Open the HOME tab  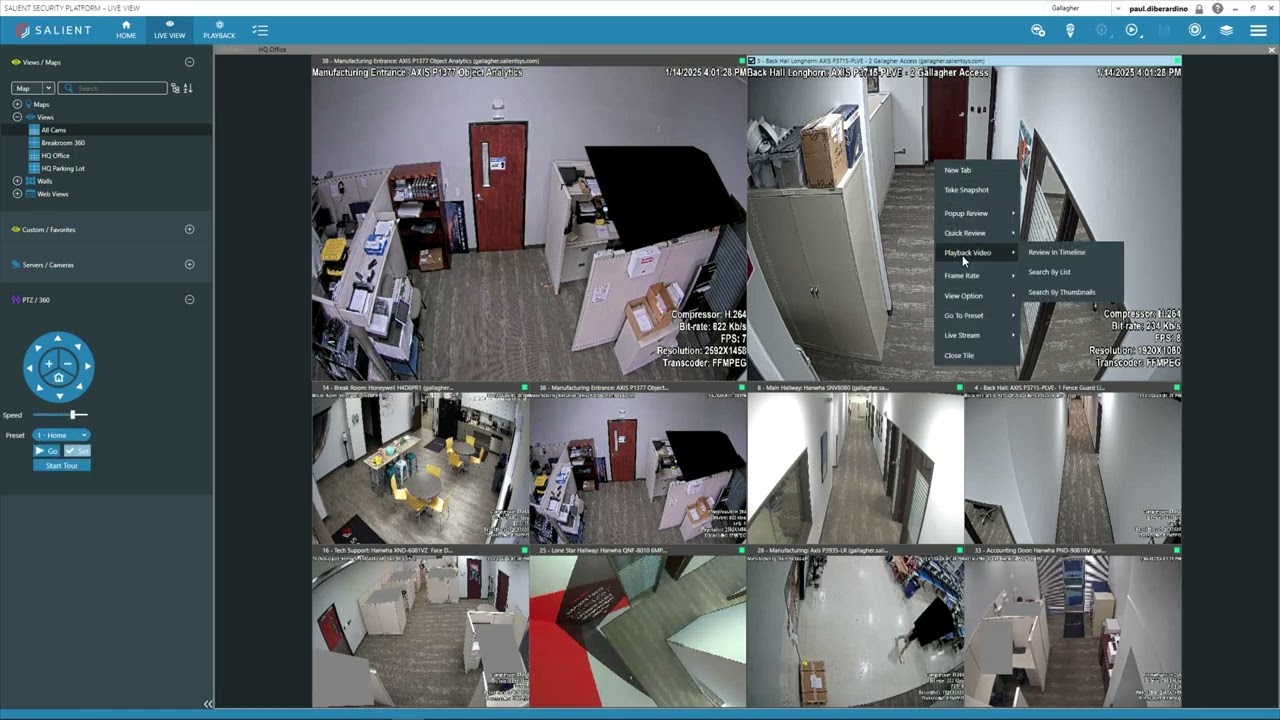click(125, 30)
